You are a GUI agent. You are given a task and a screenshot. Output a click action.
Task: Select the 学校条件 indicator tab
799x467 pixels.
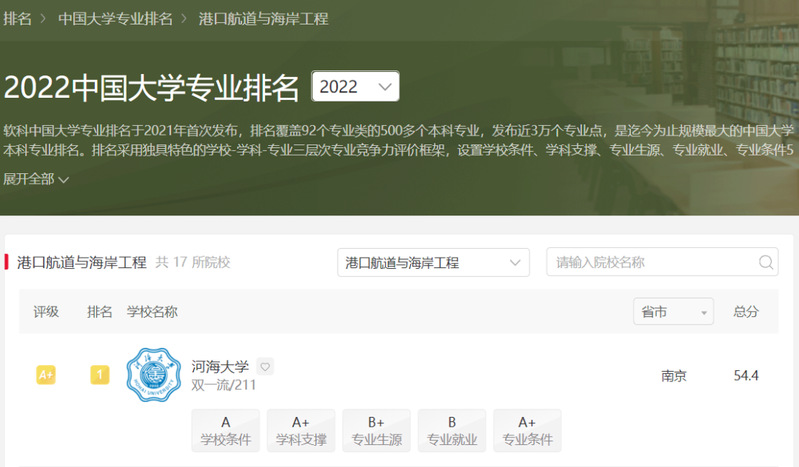(x=226, y=431)
